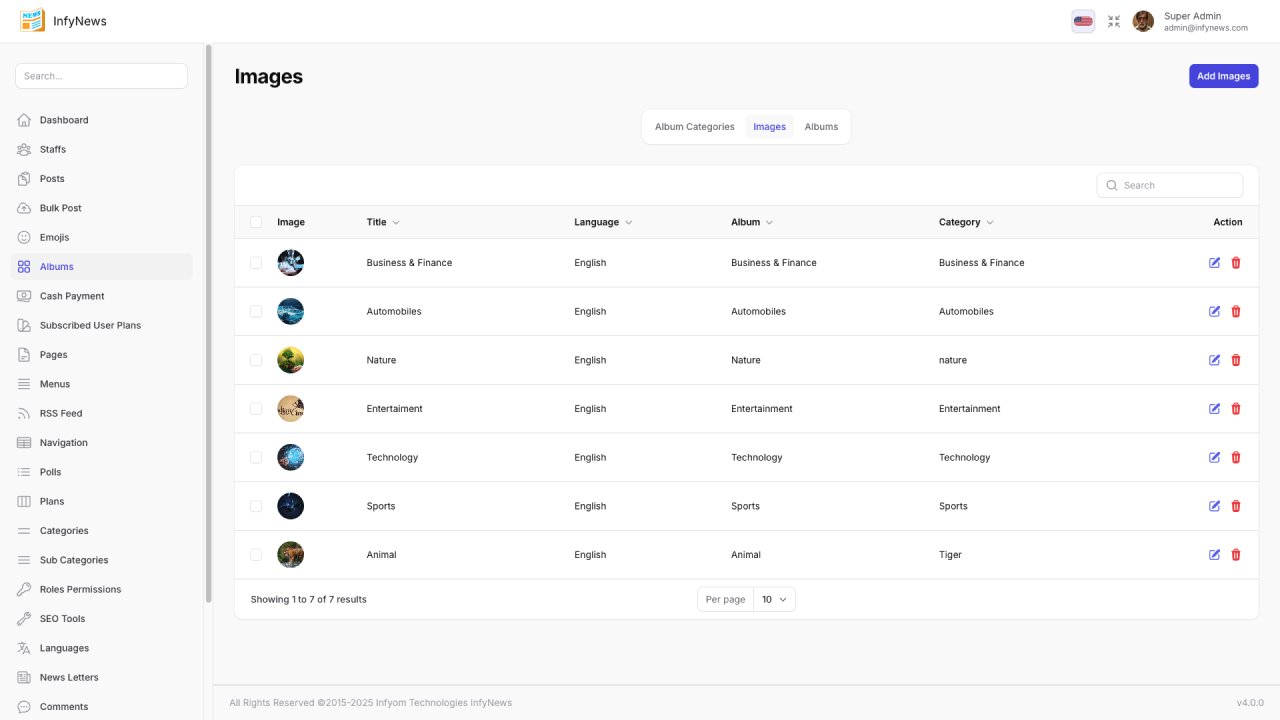
Task: Click the RSS Feed sidebar icon
Action: coord(24,413)
